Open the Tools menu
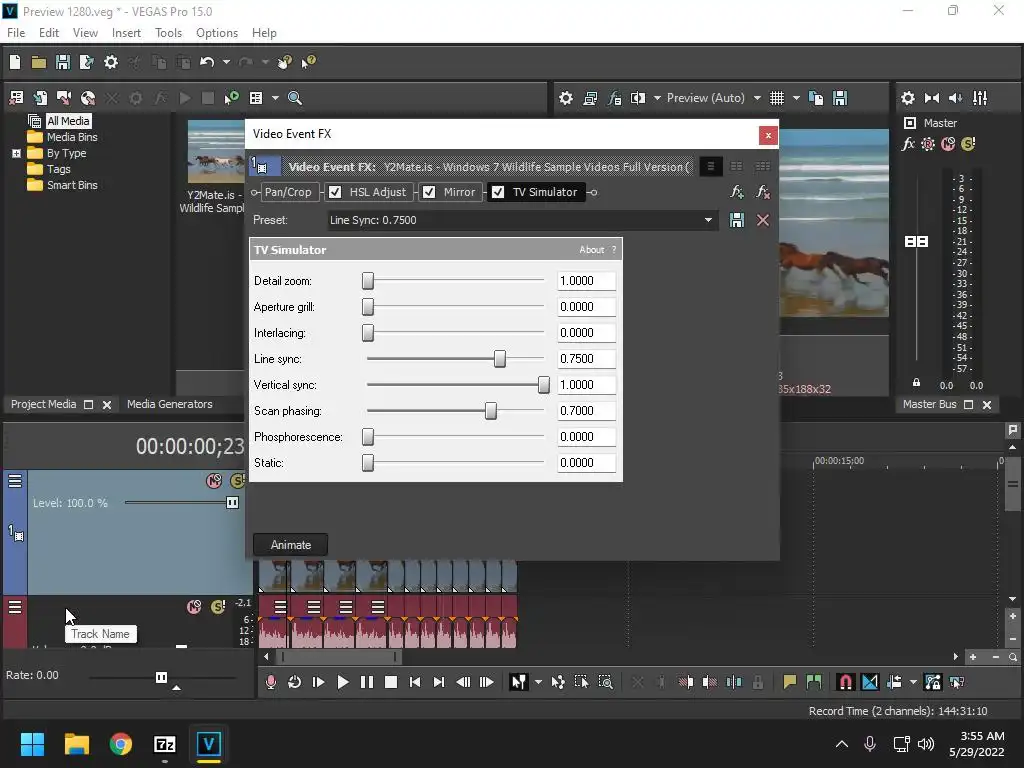Viewport: 1024px width, 768px height. coord(168,33)
